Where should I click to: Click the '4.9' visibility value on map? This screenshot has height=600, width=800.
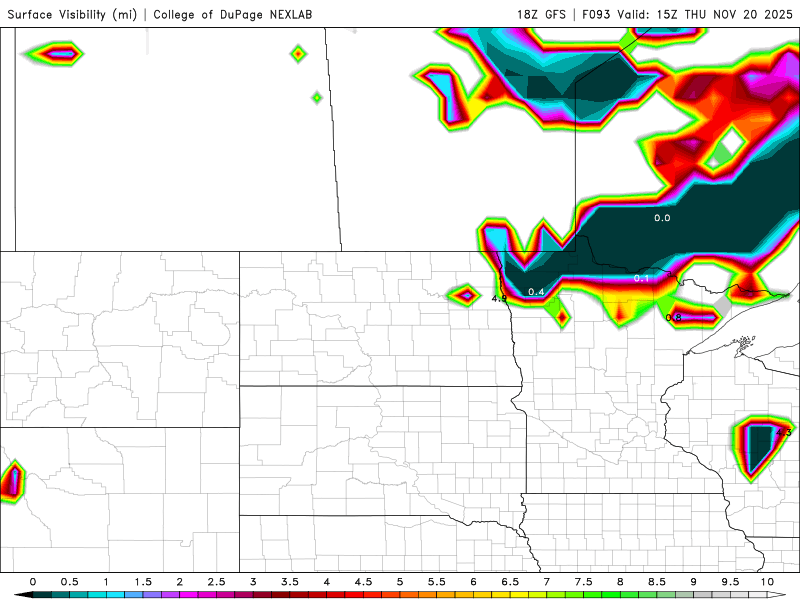tap(499, 298)
